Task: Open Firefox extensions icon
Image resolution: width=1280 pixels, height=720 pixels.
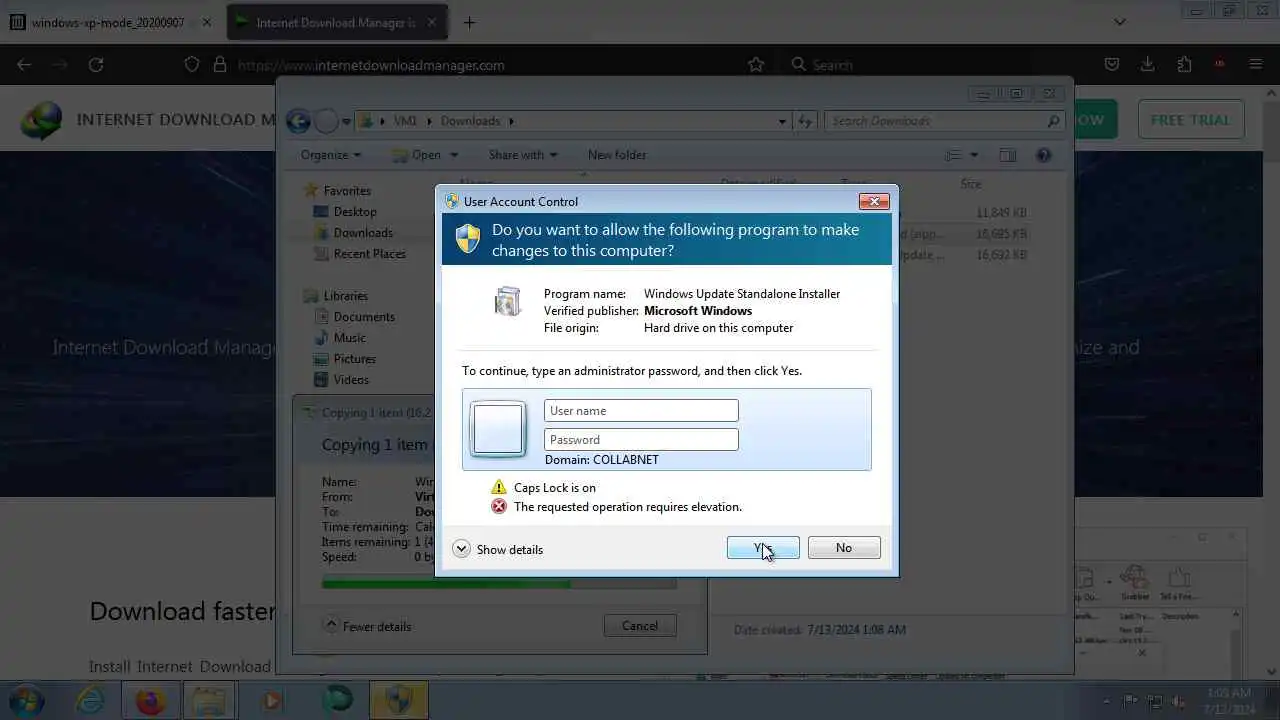Action: [x=1184, y=64]
